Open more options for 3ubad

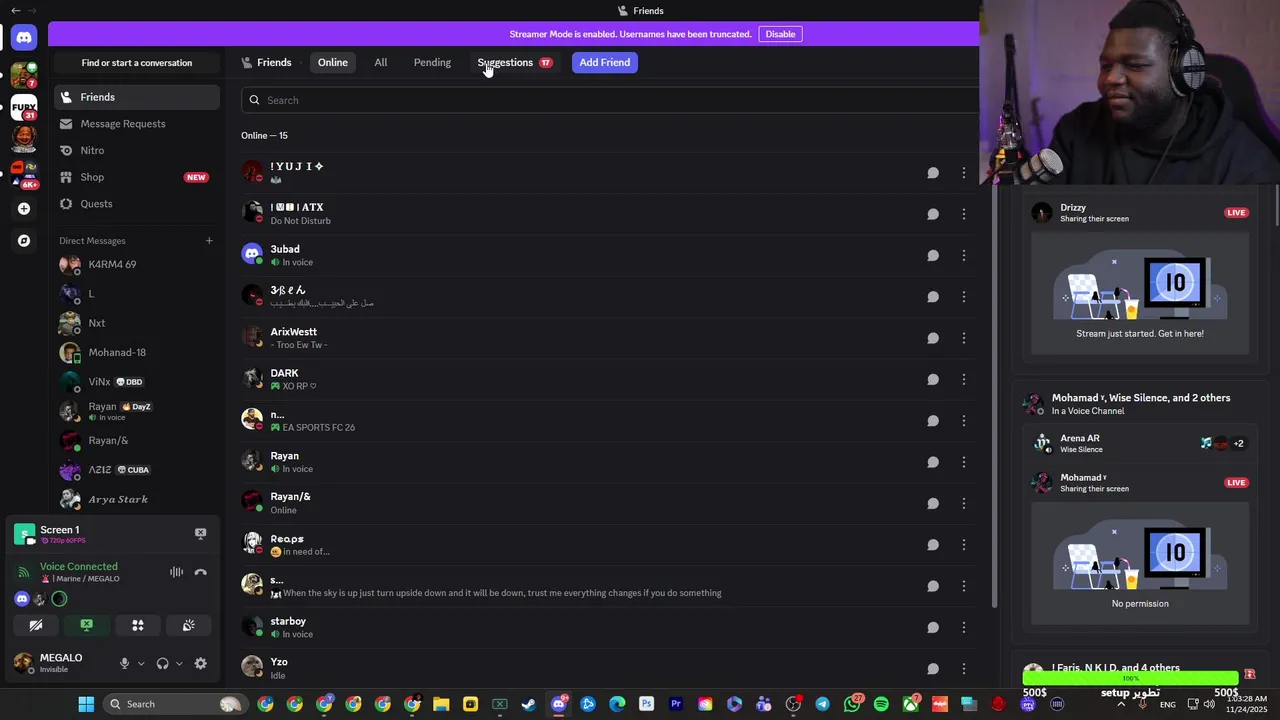(x=964, y=255)
